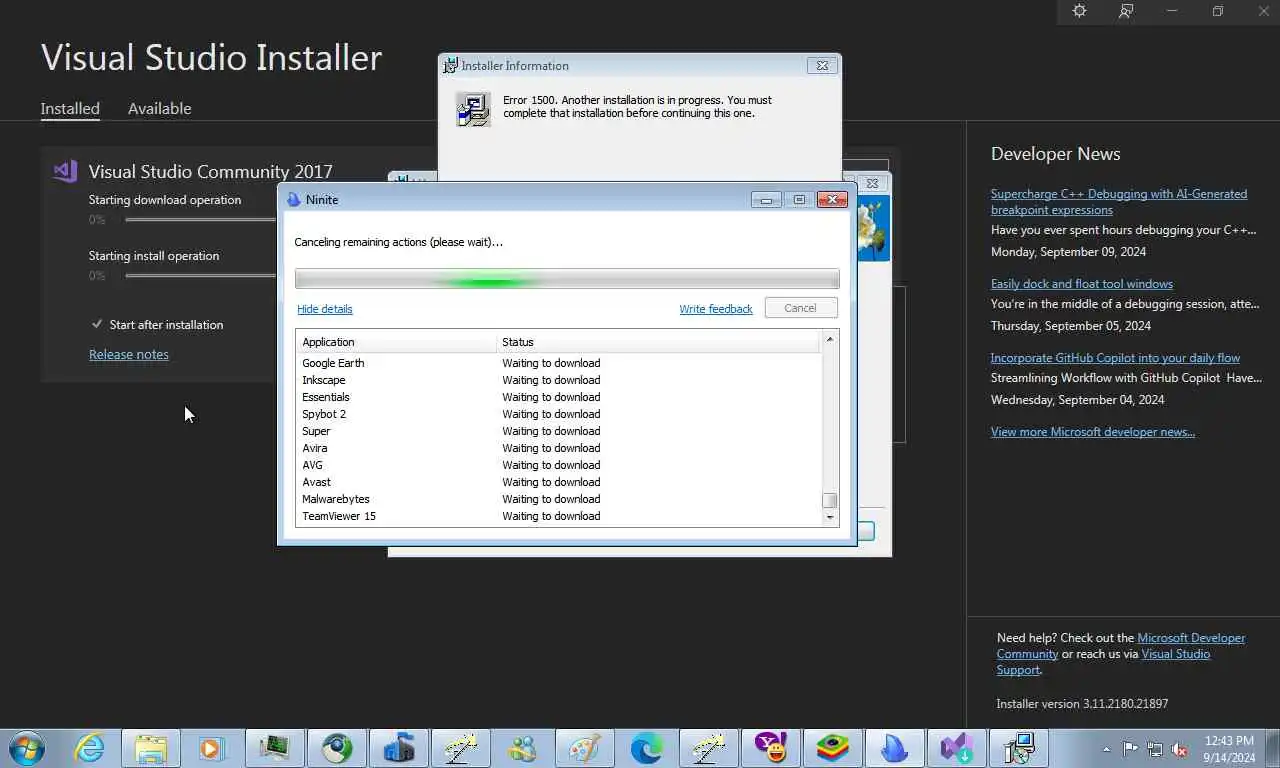Click the Starting install operation progress bar

200,275
